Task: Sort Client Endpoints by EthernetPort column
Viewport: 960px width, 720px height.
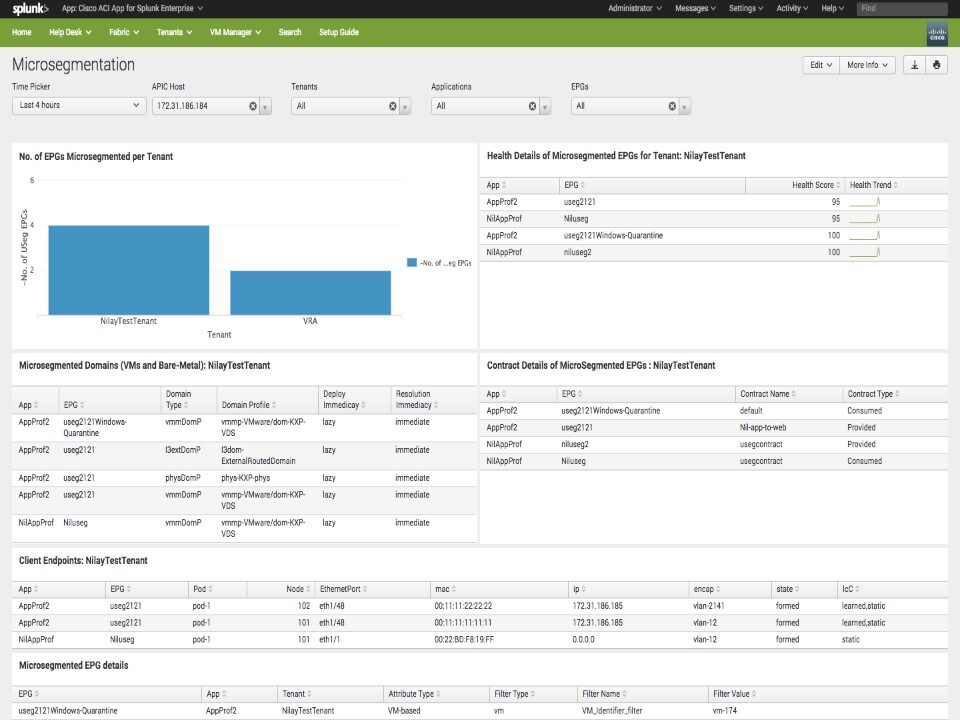Action: pos(343,589)
